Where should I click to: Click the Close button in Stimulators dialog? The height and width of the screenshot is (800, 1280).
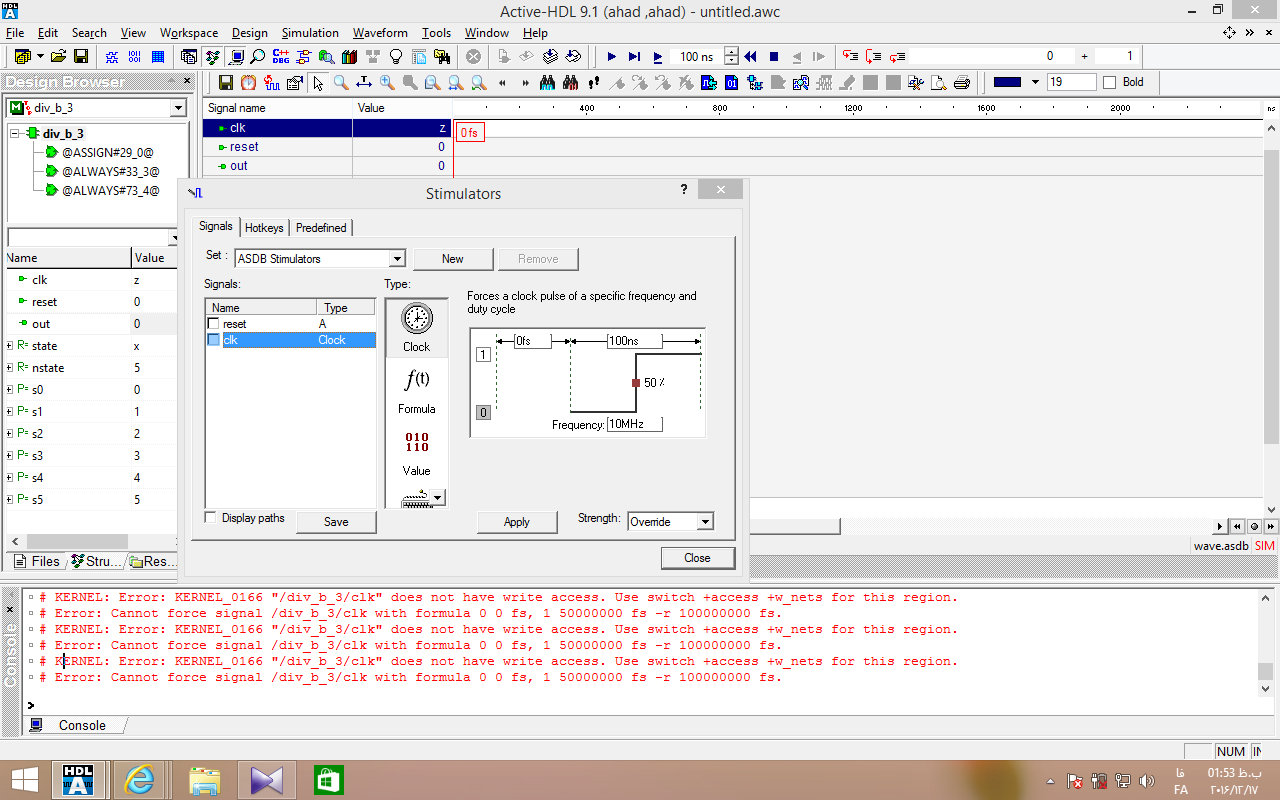[698, 558]
